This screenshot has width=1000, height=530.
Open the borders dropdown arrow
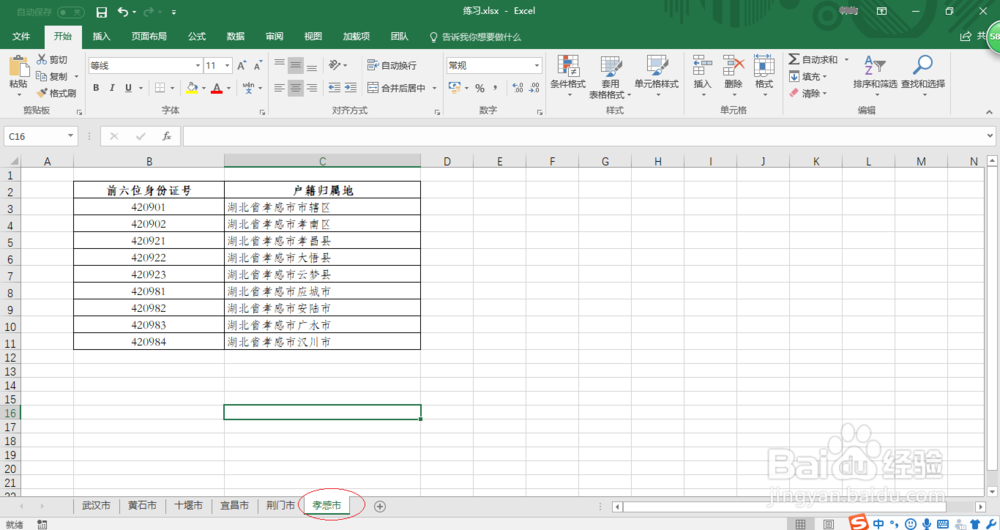pos(172,88)
